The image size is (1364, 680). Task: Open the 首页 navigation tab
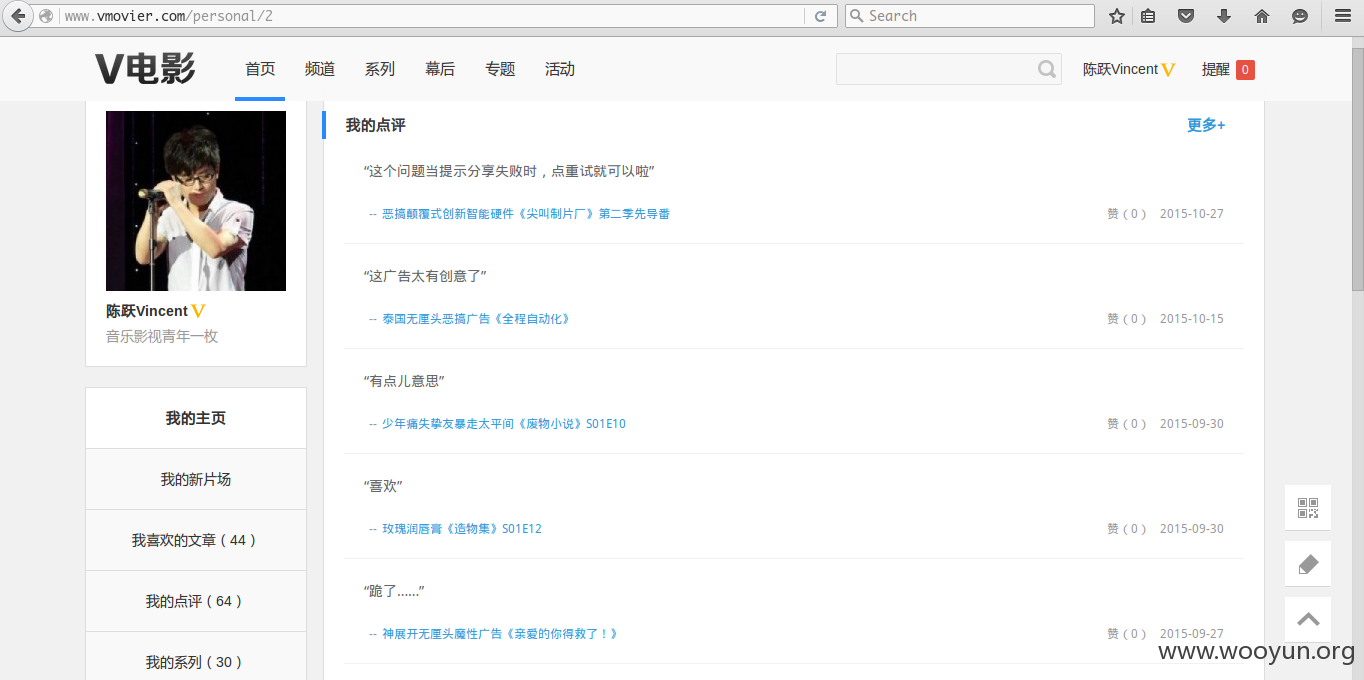pyautogui.click(x=260, y=69)
